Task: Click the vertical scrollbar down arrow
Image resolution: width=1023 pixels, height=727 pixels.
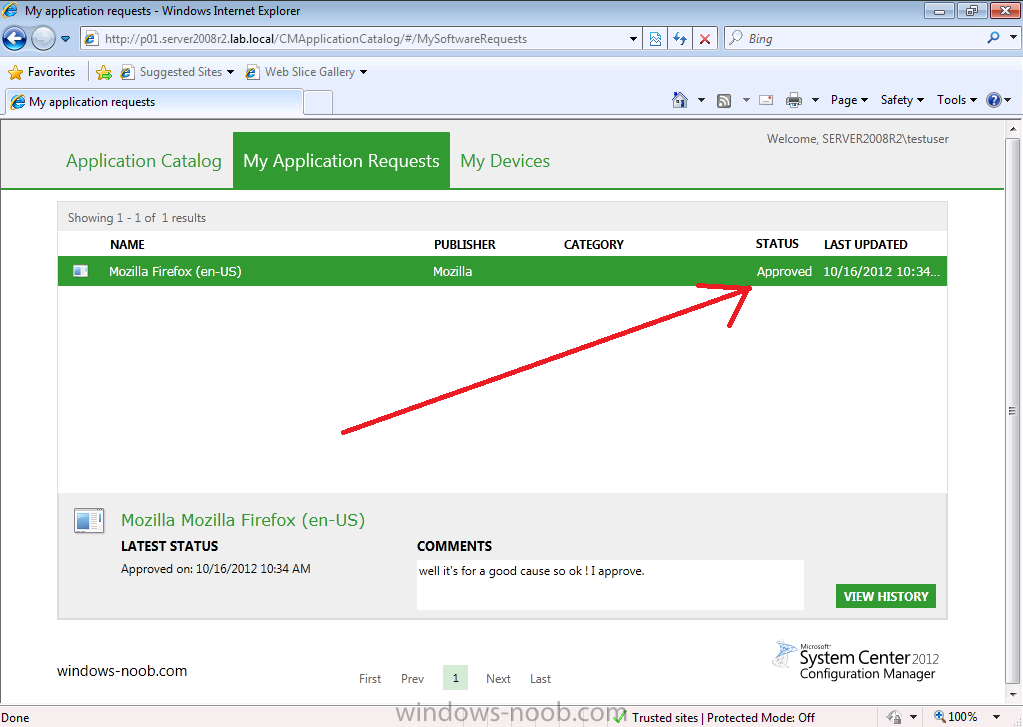Action: [1013, 695]
